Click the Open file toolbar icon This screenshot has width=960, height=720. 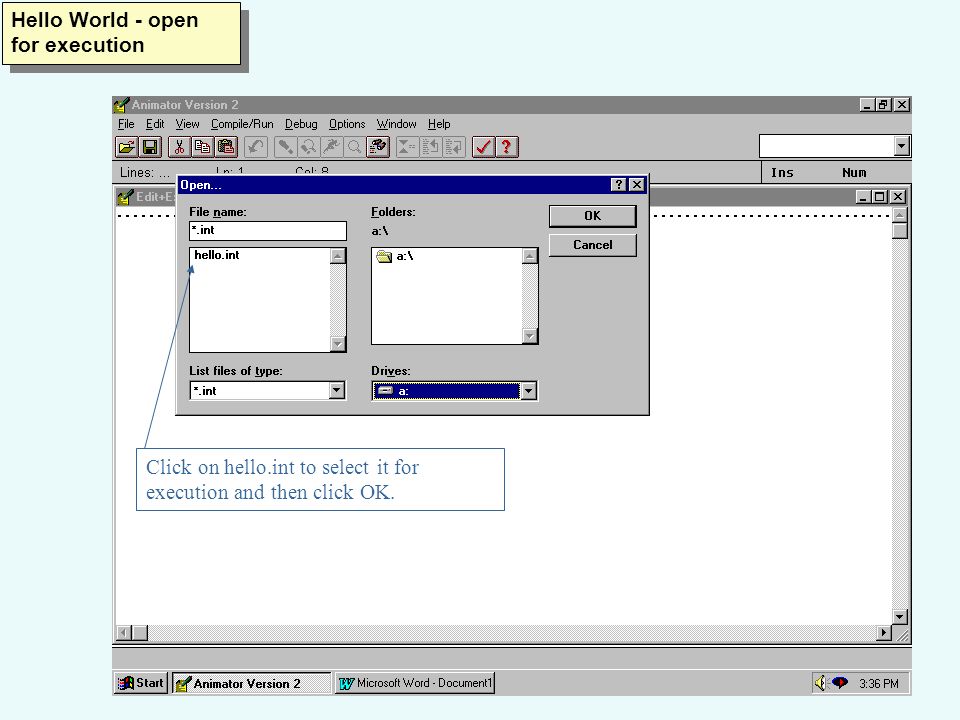point(127,147)
